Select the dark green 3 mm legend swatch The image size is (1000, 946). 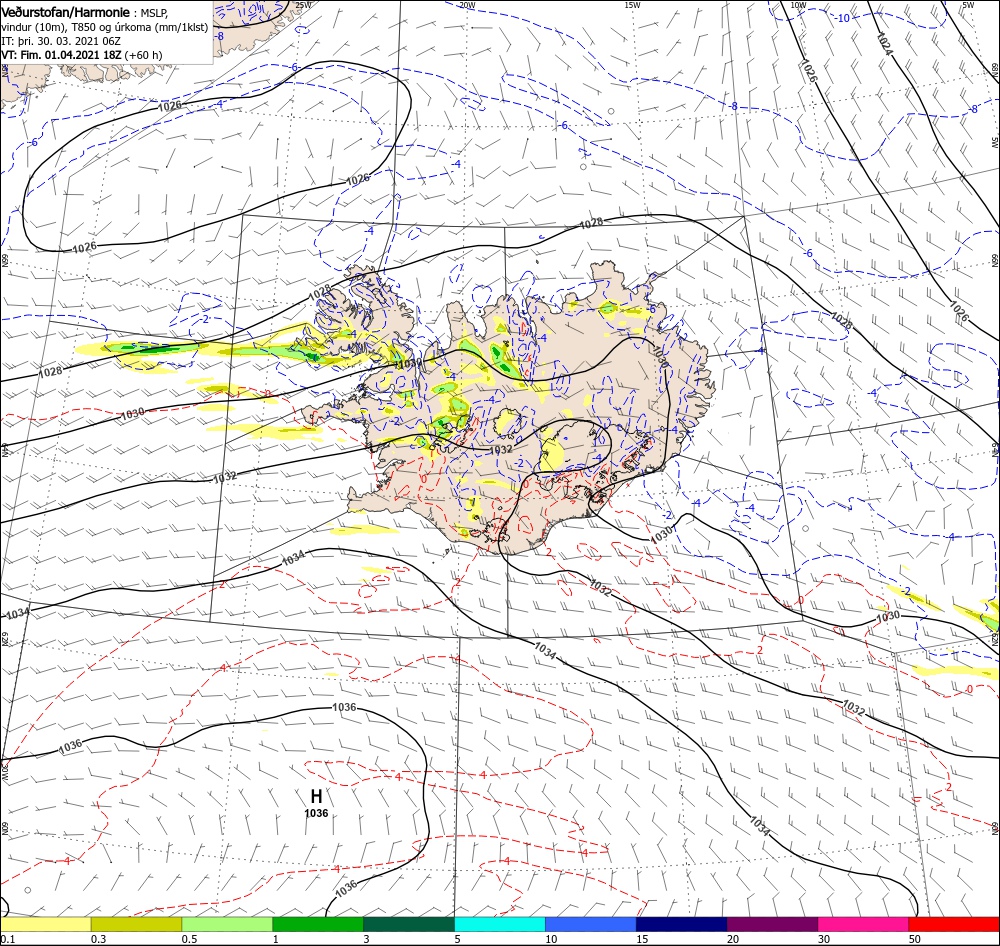(409, 924)
